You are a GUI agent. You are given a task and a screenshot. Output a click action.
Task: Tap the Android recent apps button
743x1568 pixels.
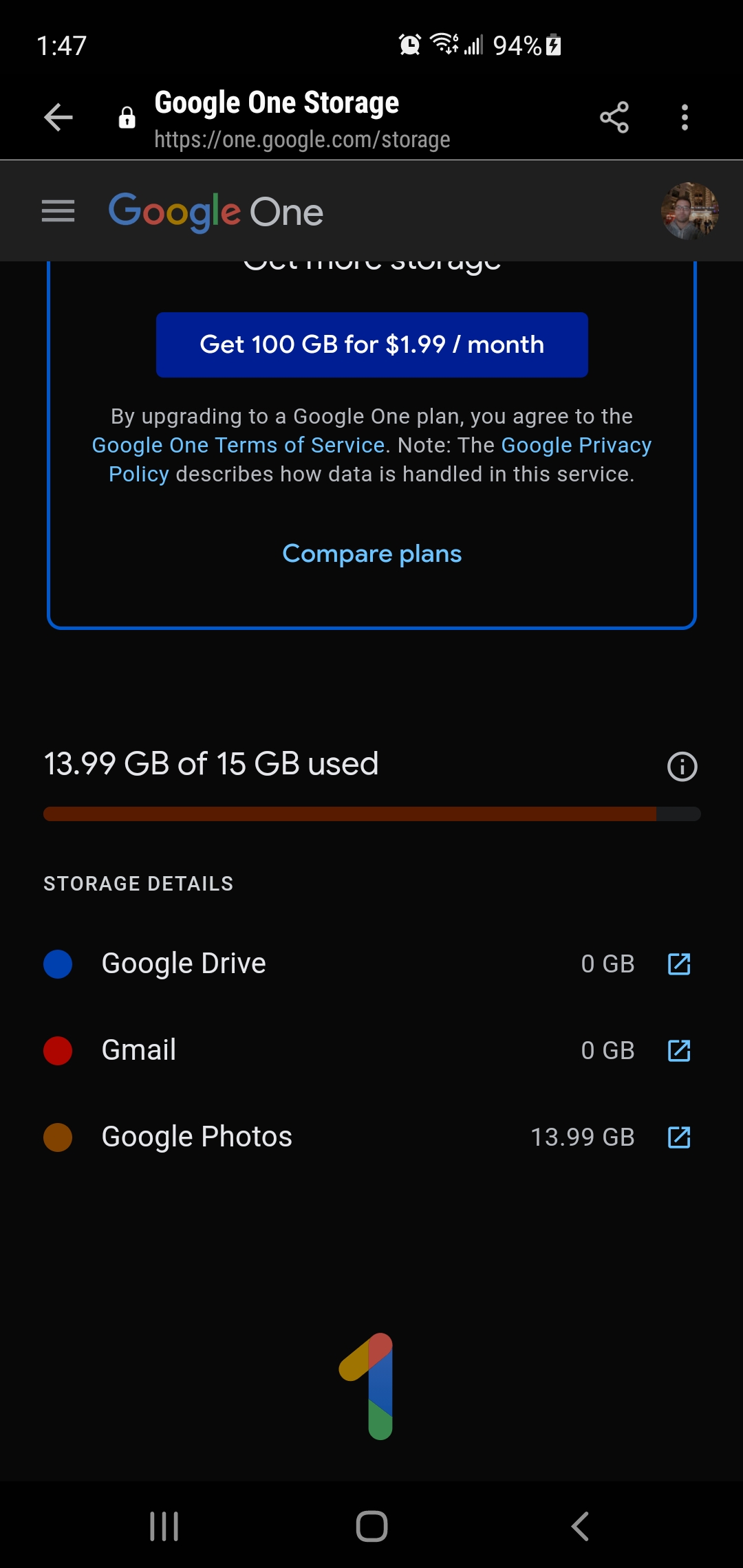164,1526
